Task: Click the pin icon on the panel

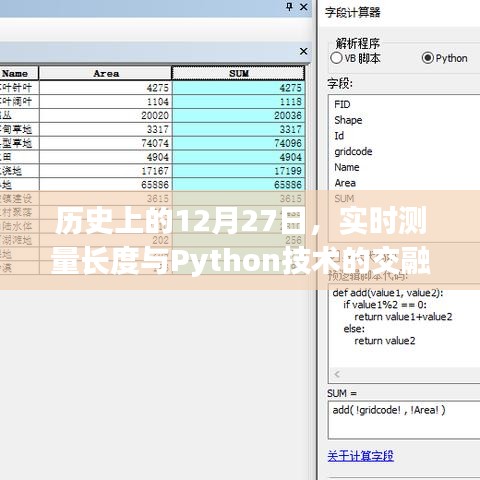Action: (x=289, y=7)
